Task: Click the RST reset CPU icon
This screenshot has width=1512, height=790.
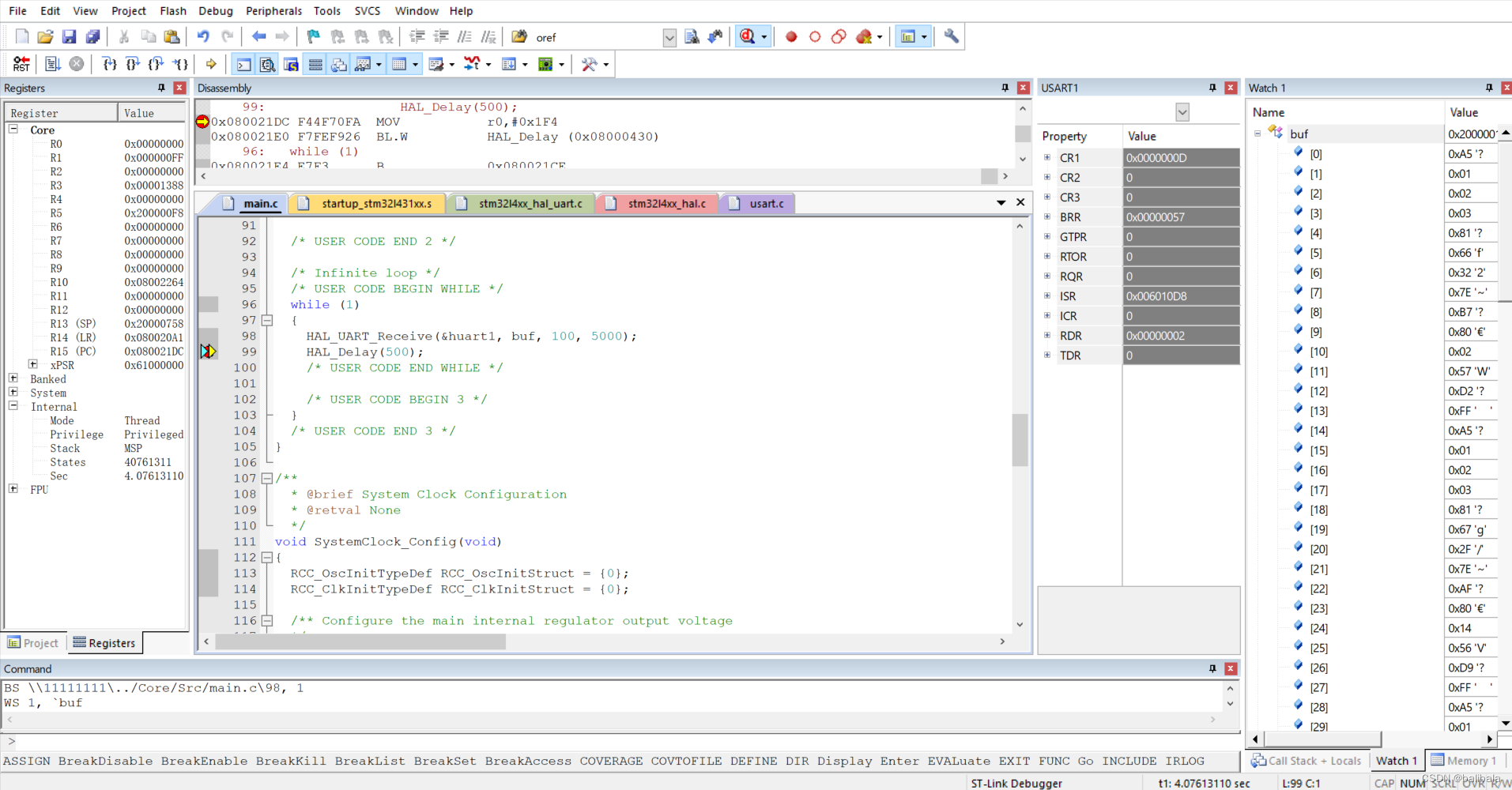Action: 21,64
